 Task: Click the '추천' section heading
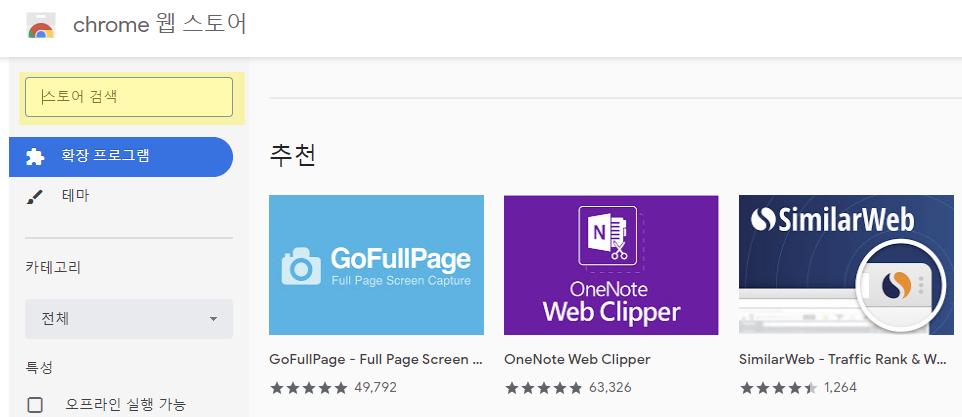click(x=293, y=156)
